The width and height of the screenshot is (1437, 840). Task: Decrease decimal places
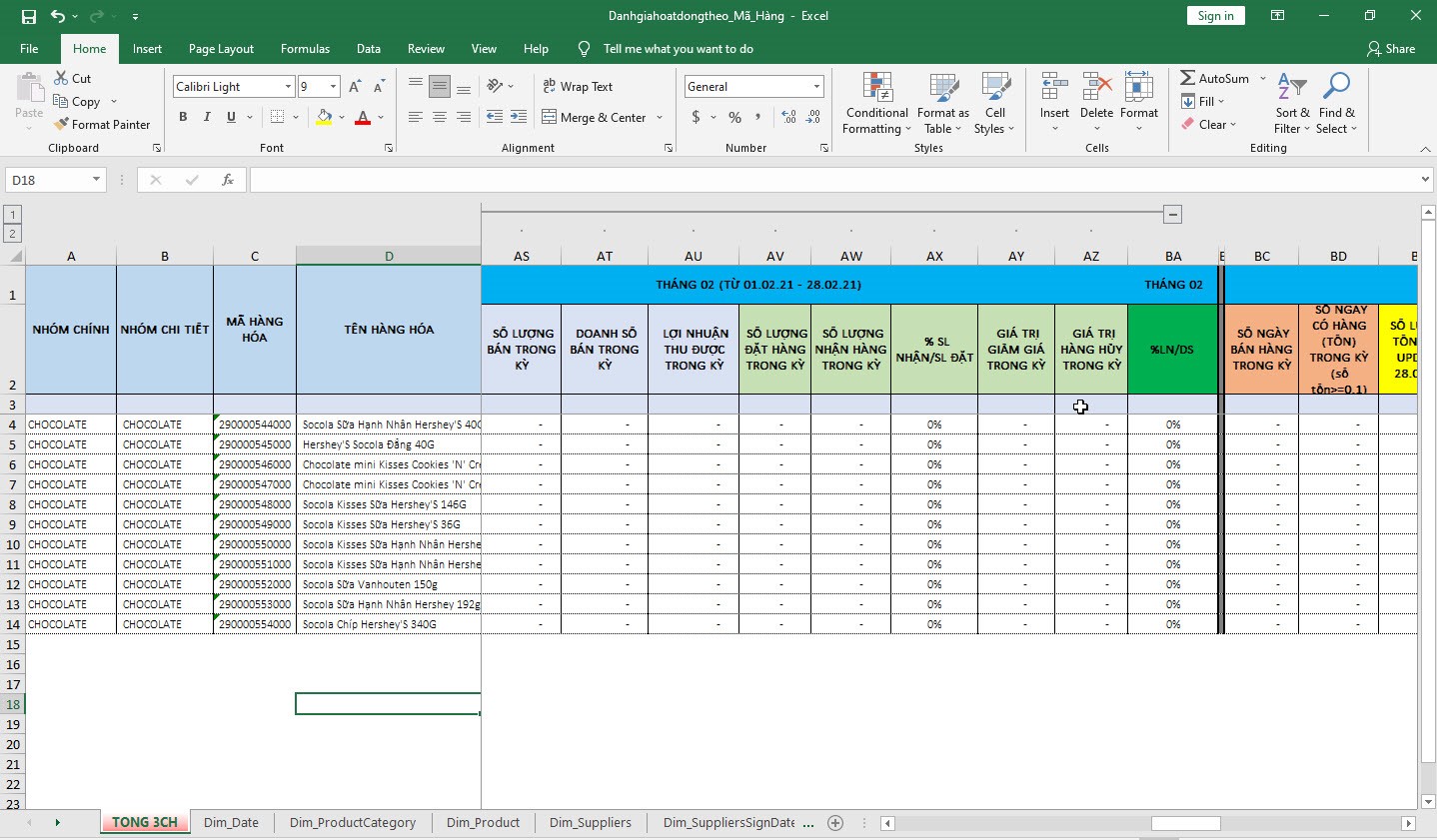click(x=813, y=118)
